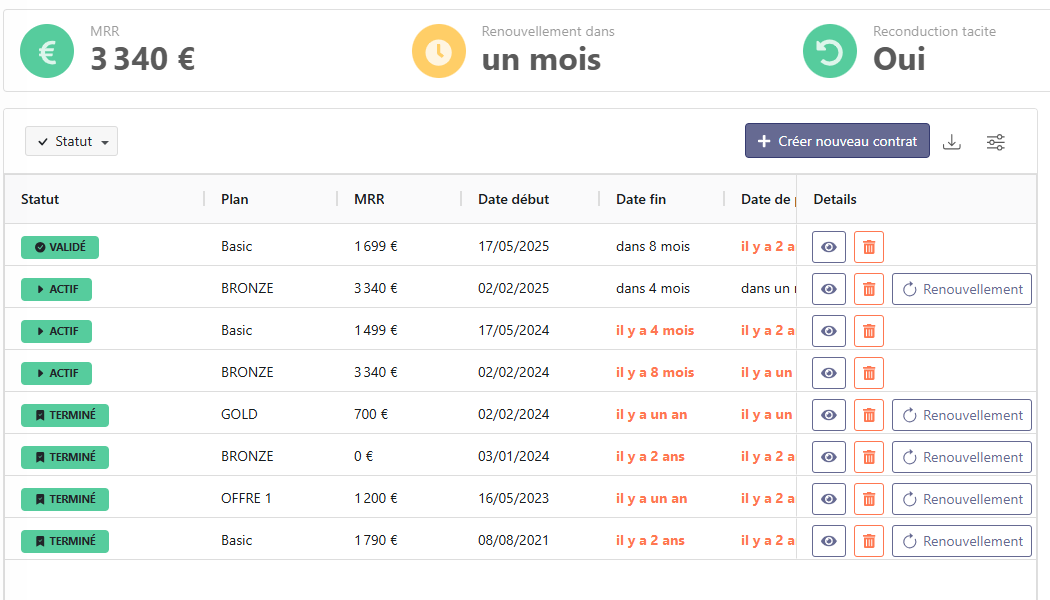
Task: View details of the Basic 1 699 € contract
Action: [x=828, y=247]
